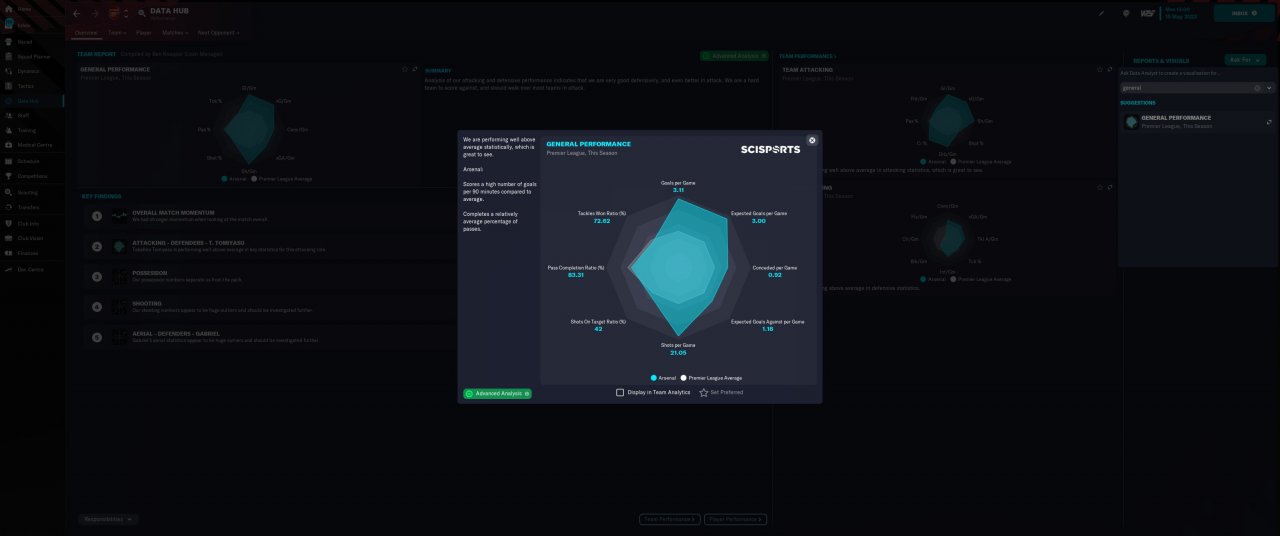
Task: Expand General Performance suggestion icon
Action: coord(1269,121)
